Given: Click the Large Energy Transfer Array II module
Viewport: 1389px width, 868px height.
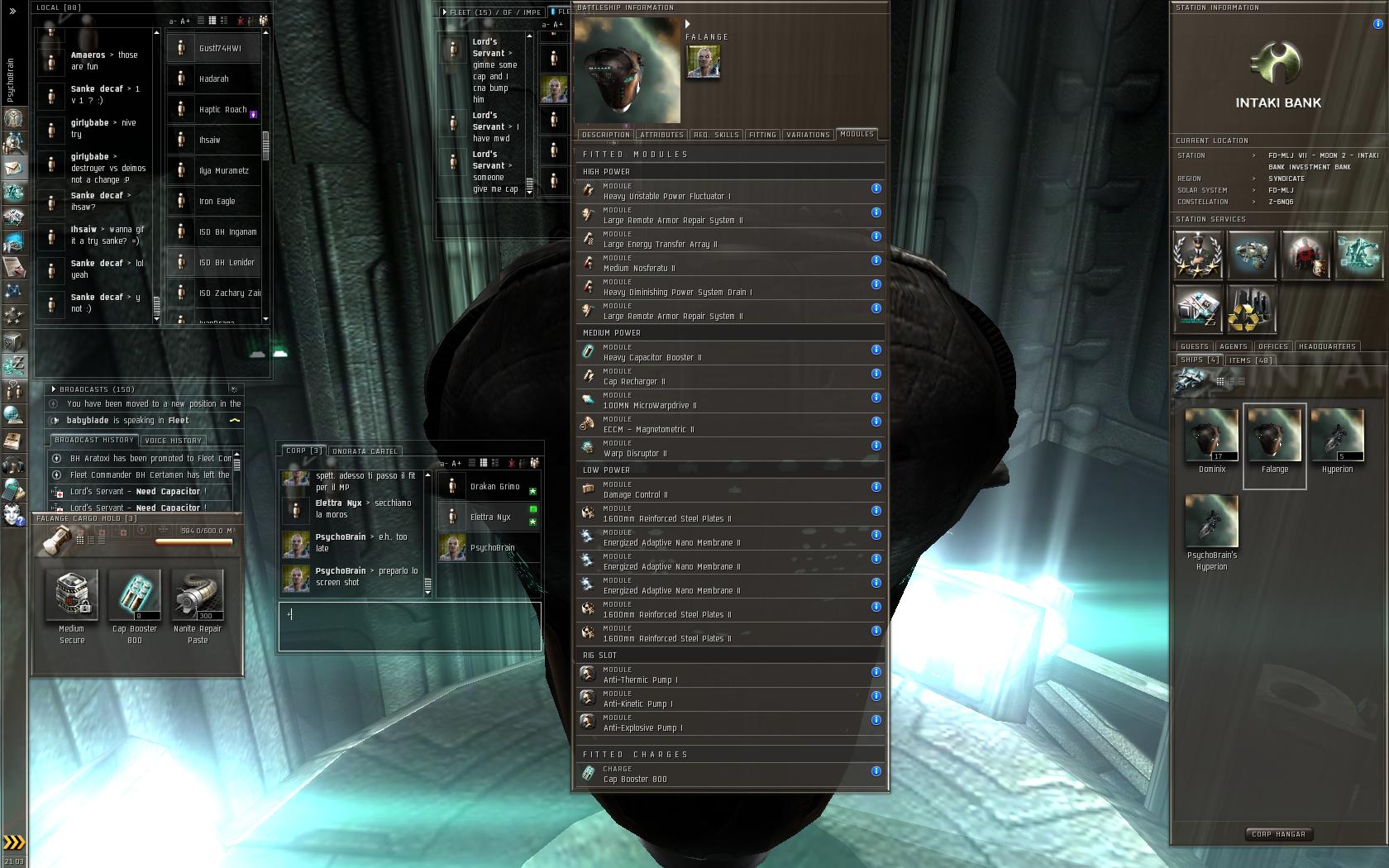Looking at the screenshot, I should tap(729, 240).
